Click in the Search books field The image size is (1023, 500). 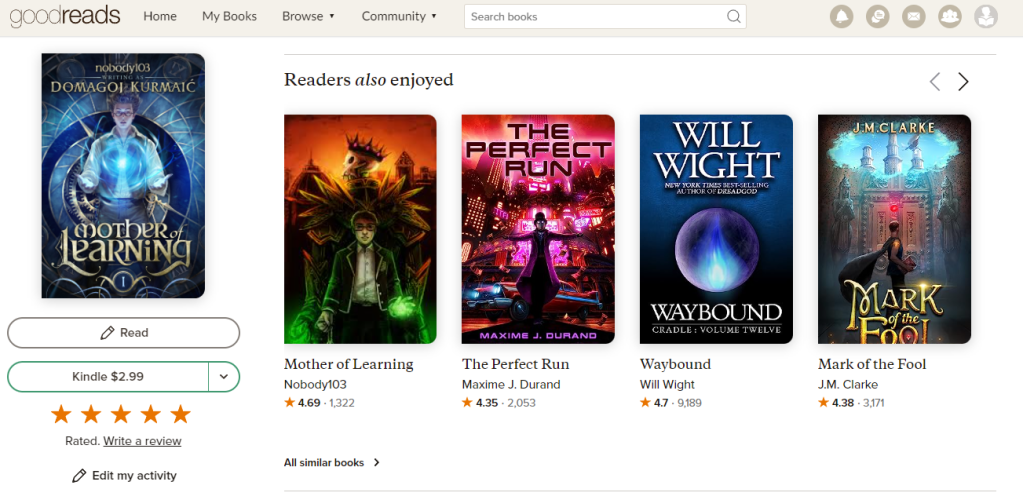click(x=597, y=16)
